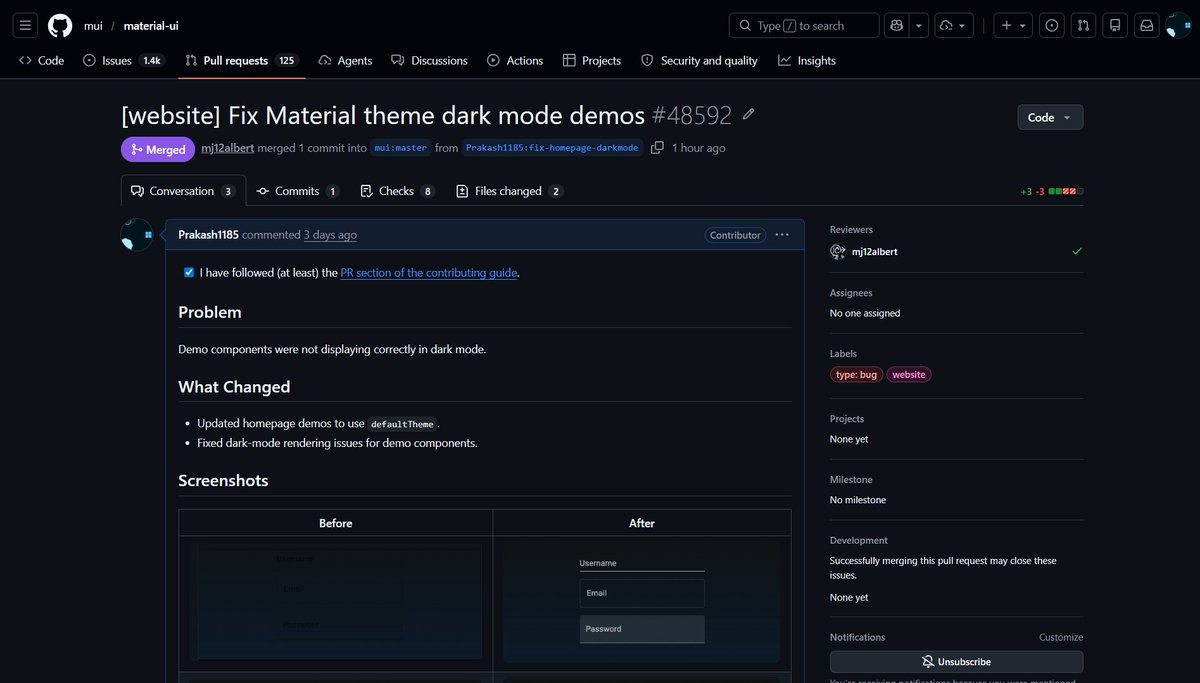The image size is (1200, 683).
Task: Open the Insights tab
Action: 807,61
